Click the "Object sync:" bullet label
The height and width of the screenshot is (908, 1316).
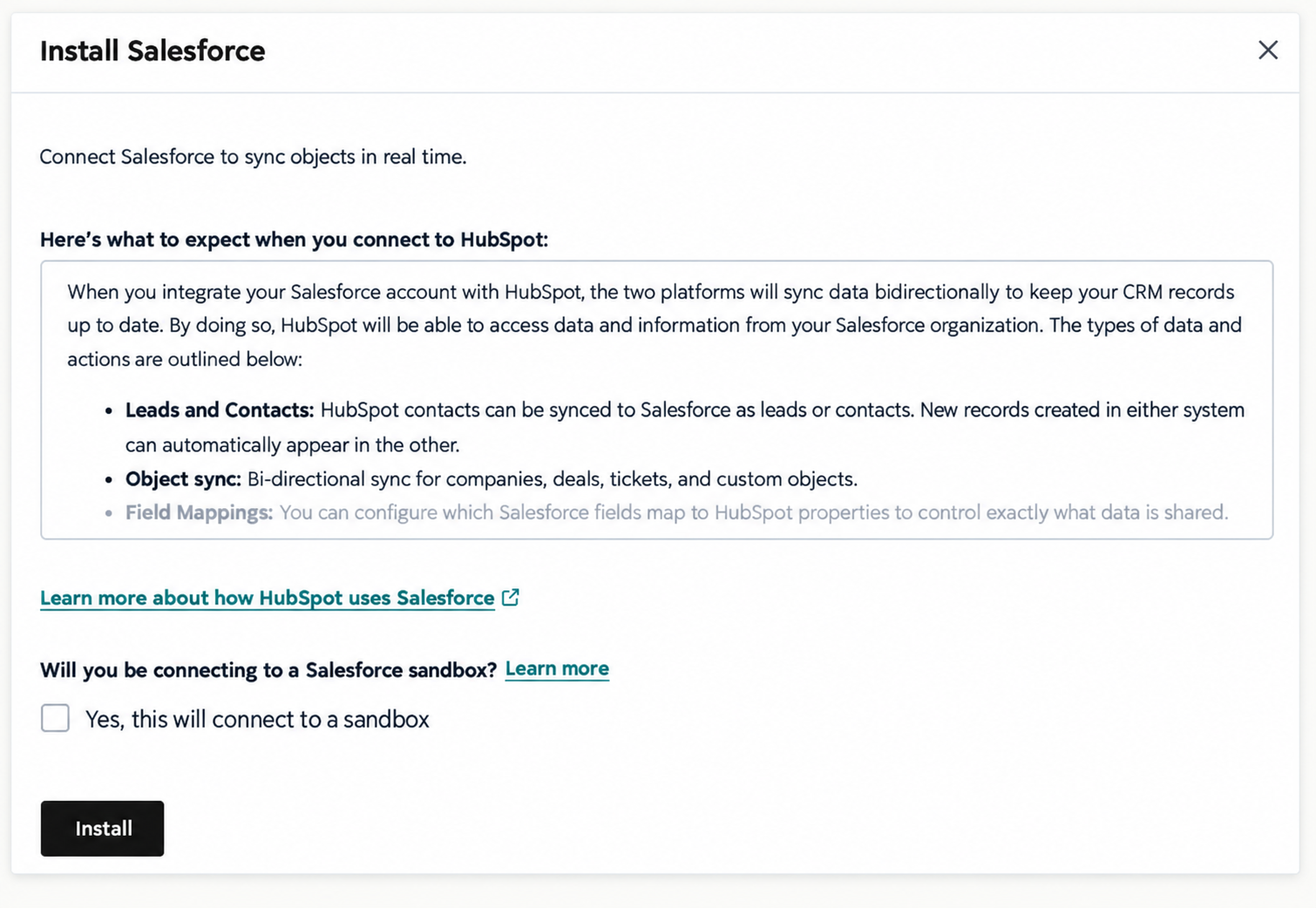(x=183, y=478)
